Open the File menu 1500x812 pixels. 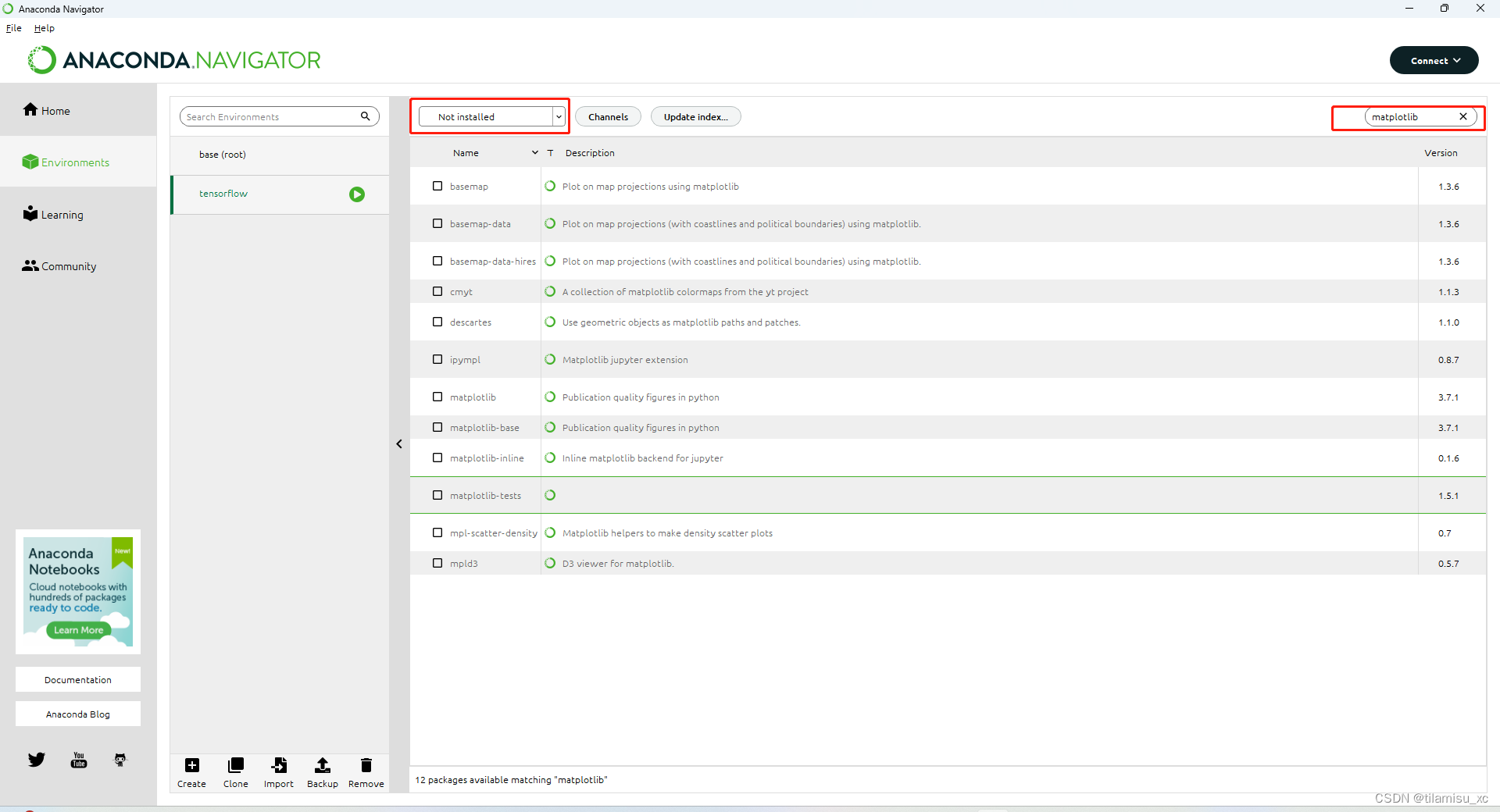coord(14,28)
